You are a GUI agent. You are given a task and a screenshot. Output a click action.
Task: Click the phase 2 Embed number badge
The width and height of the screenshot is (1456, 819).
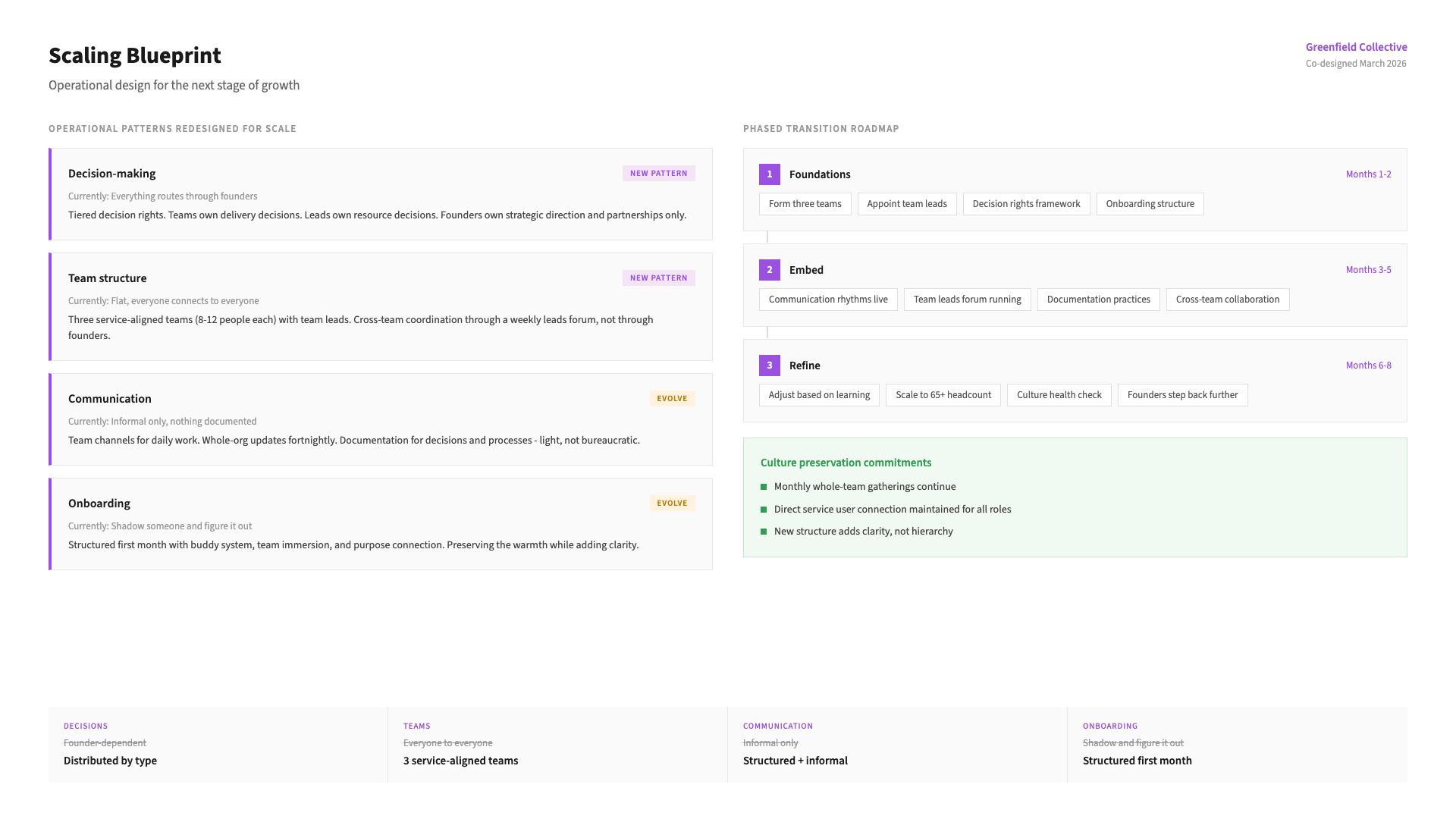(769, 270)
